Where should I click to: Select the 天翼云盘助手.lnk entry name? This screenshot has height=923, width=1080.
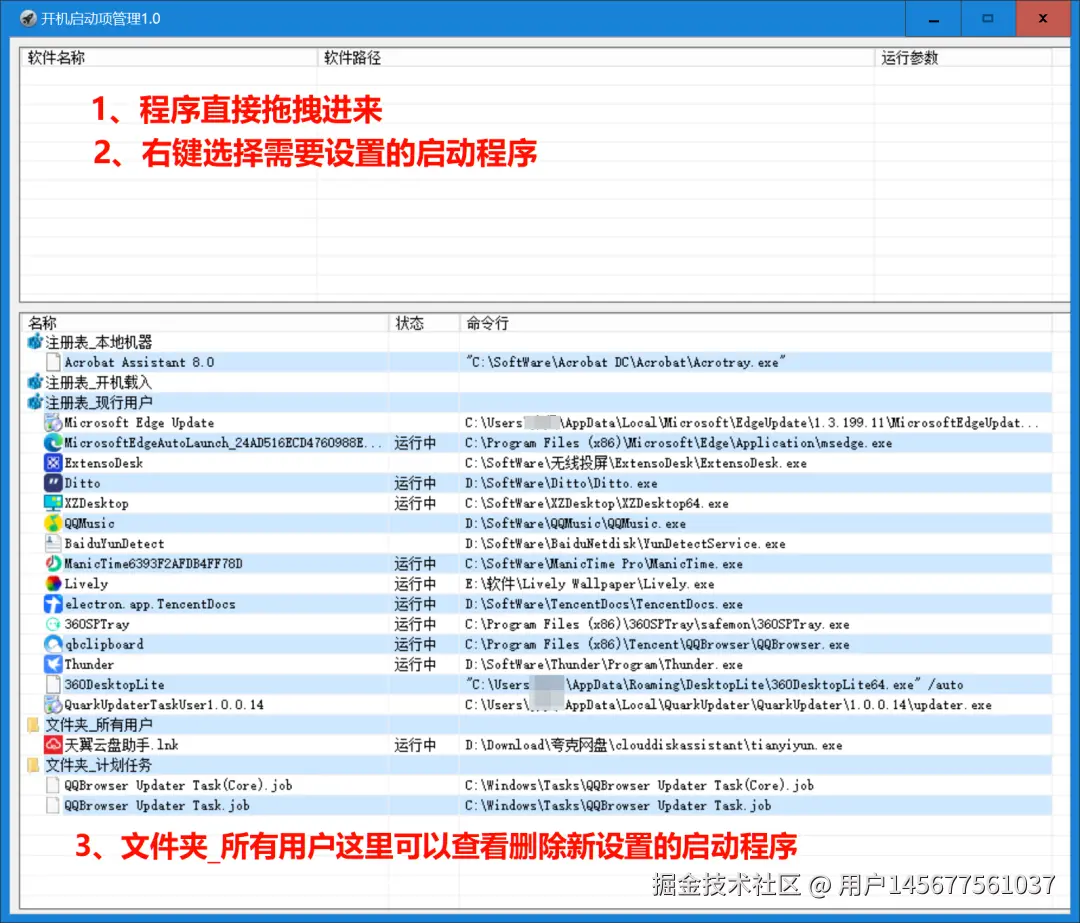122,745
